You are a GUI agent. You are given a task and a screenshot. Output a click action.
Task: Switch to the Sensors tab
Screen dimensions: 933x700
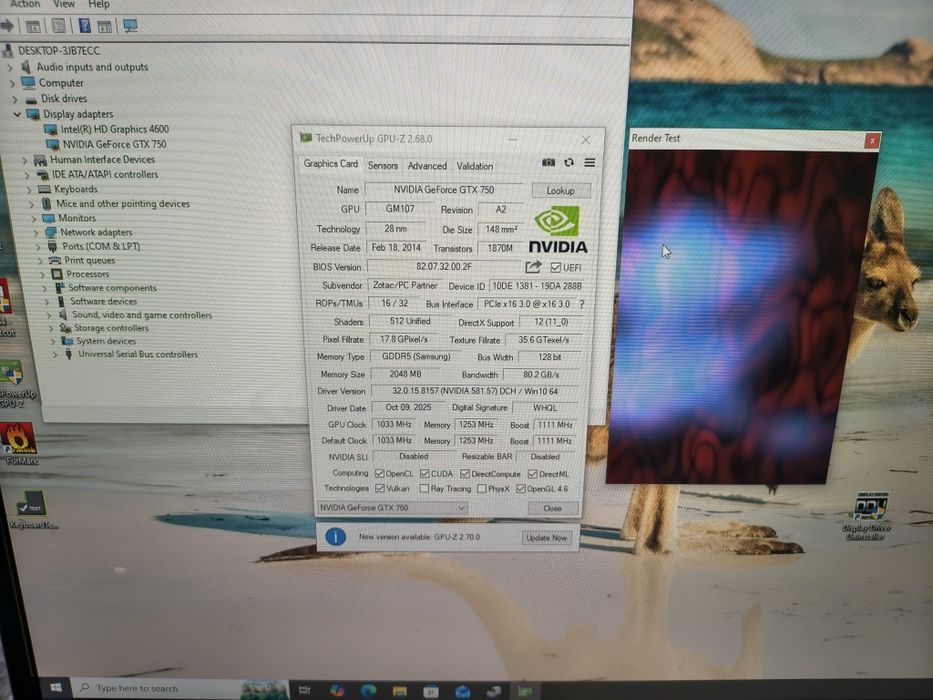[383, 165]
